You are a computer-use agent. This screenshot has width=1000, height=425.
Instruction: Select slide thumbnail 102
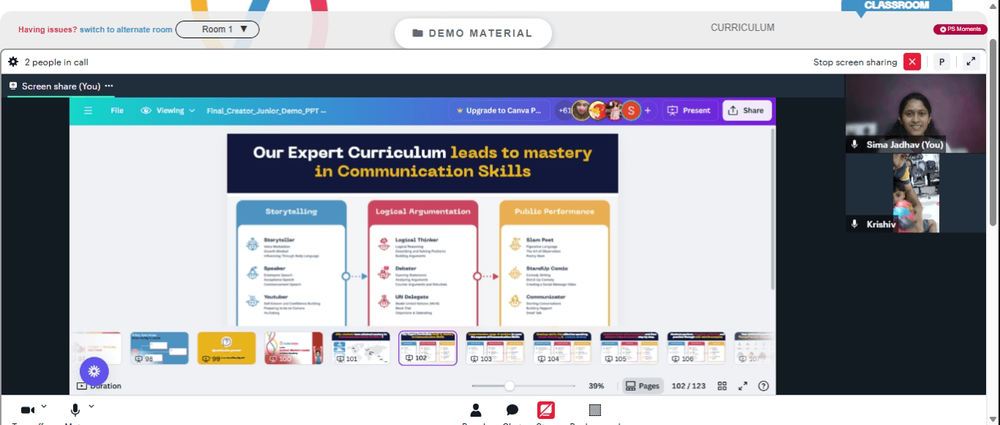tap(428, 348)
